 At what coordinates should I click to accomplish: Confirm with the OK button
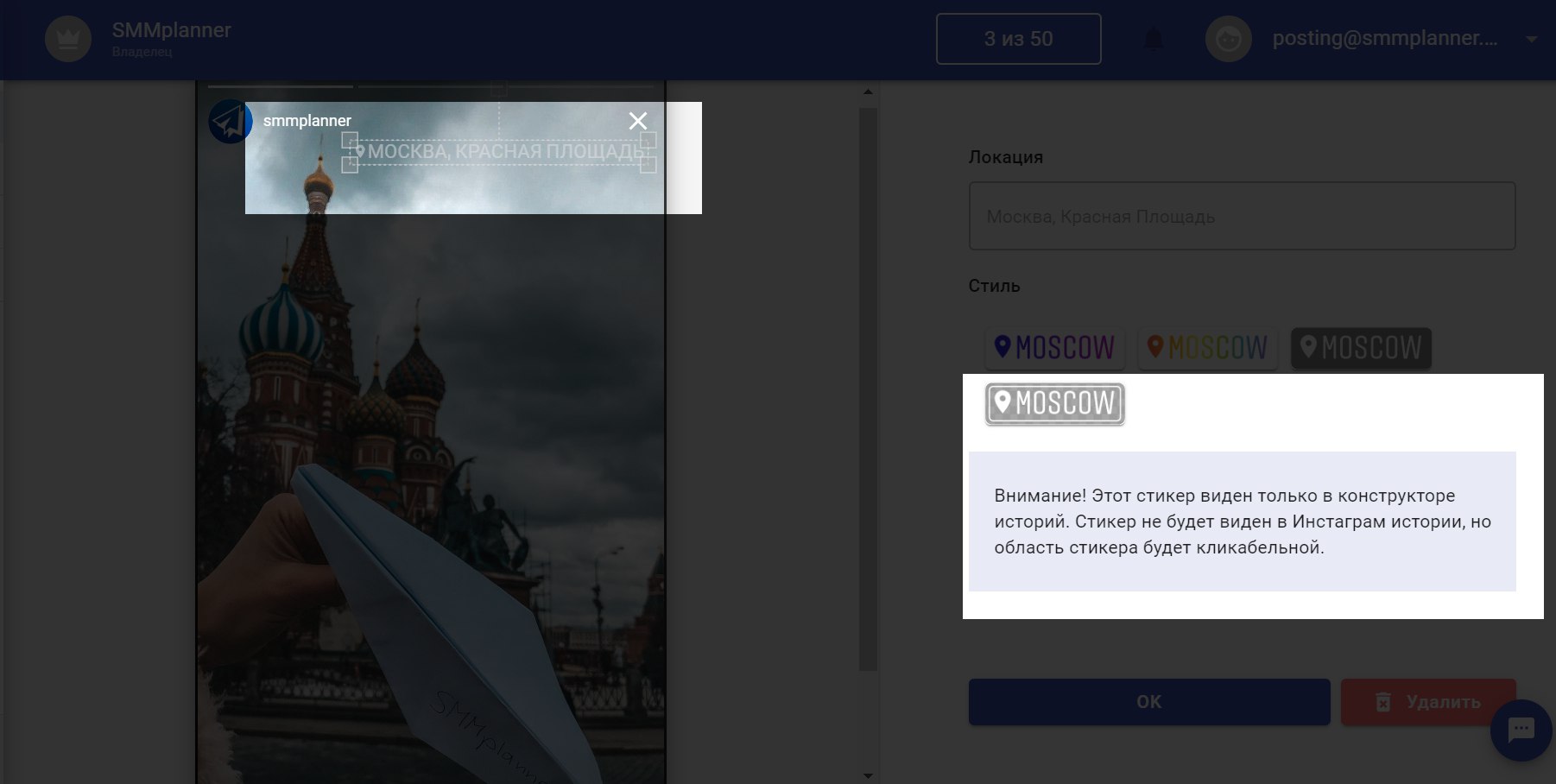1149,702
